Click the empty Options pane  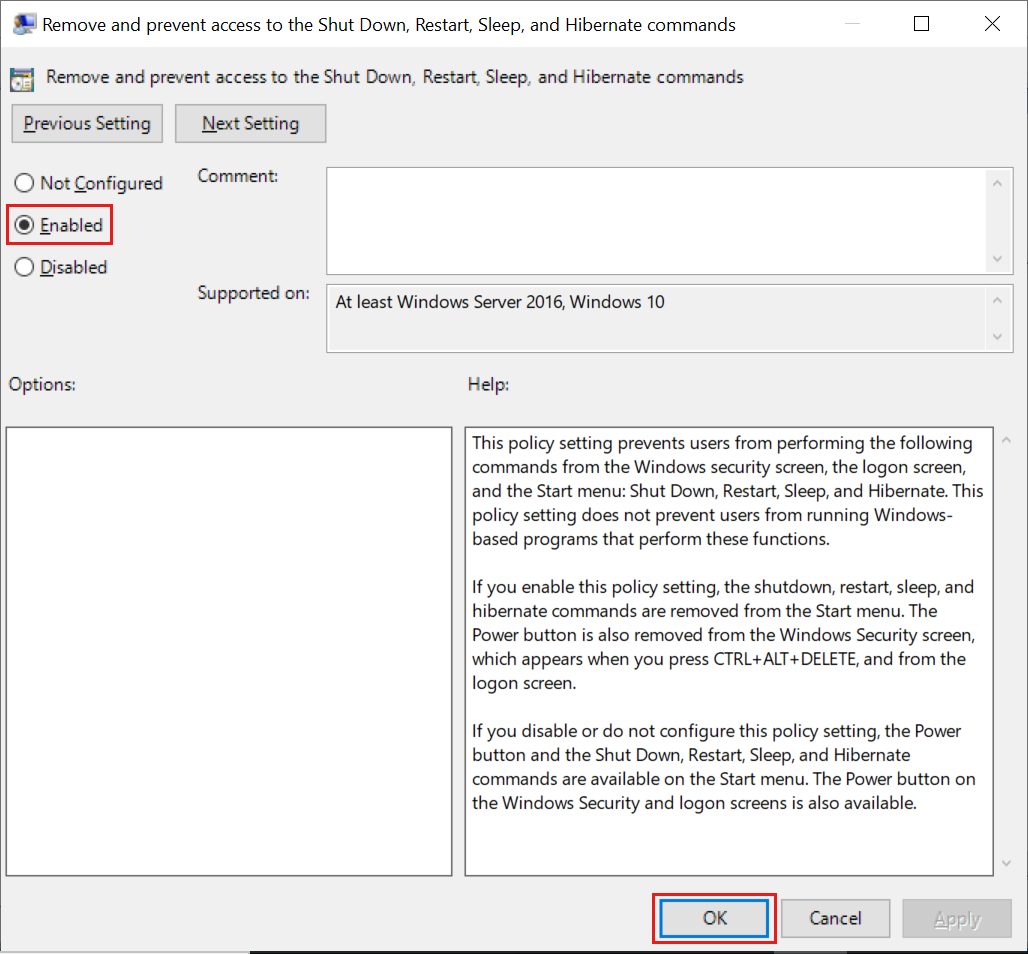[229, 651]
